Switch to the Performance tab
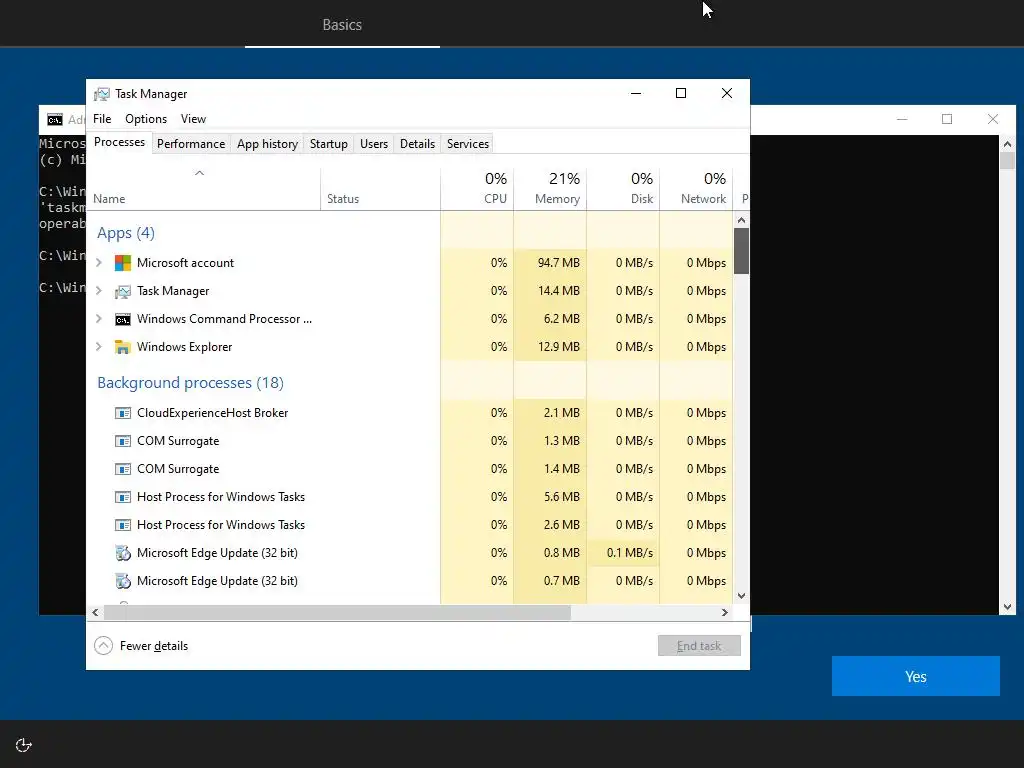 pyautogui.click(x=191, y=144)
